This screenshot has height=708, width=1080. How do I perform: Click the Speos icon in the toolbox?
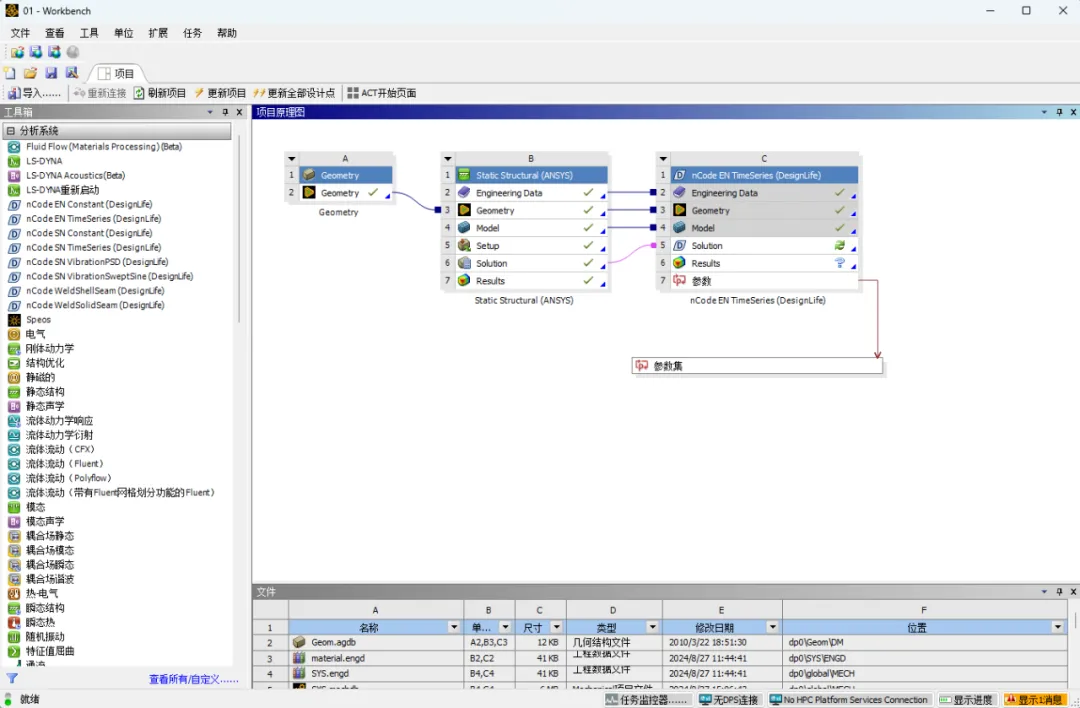(x=14, y=320)
